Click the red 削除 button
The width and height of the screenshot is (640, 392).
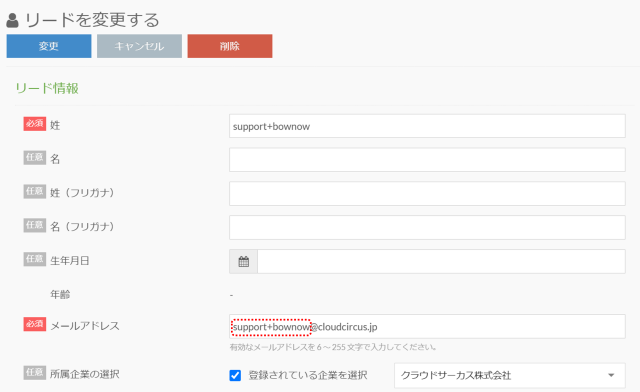click(x=230, y=46)
